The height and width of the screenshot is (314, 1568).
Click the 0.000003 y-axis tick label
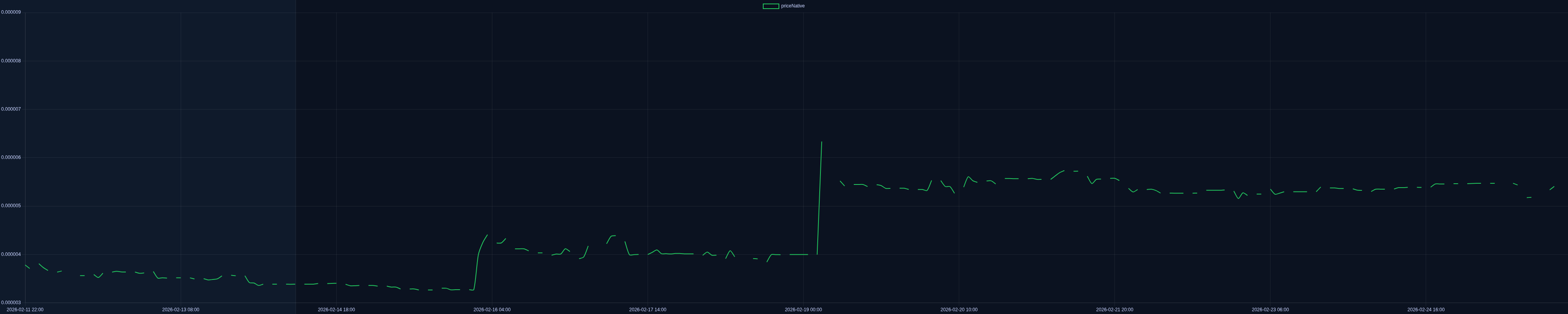[x=11, y=302]
